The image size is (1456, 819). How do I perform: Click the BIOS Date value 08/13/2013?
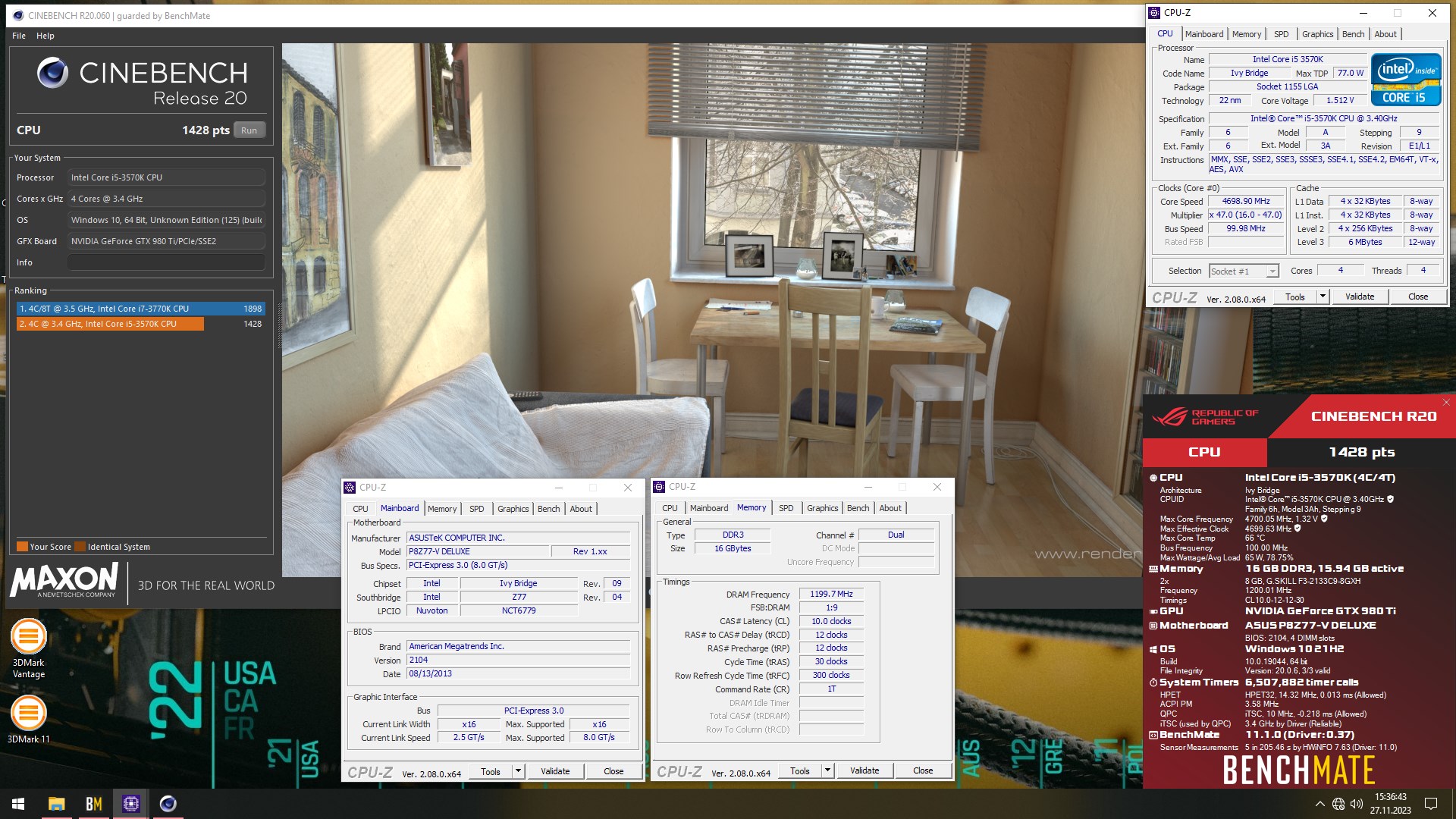pyautogui.click(x=518, y=673)
